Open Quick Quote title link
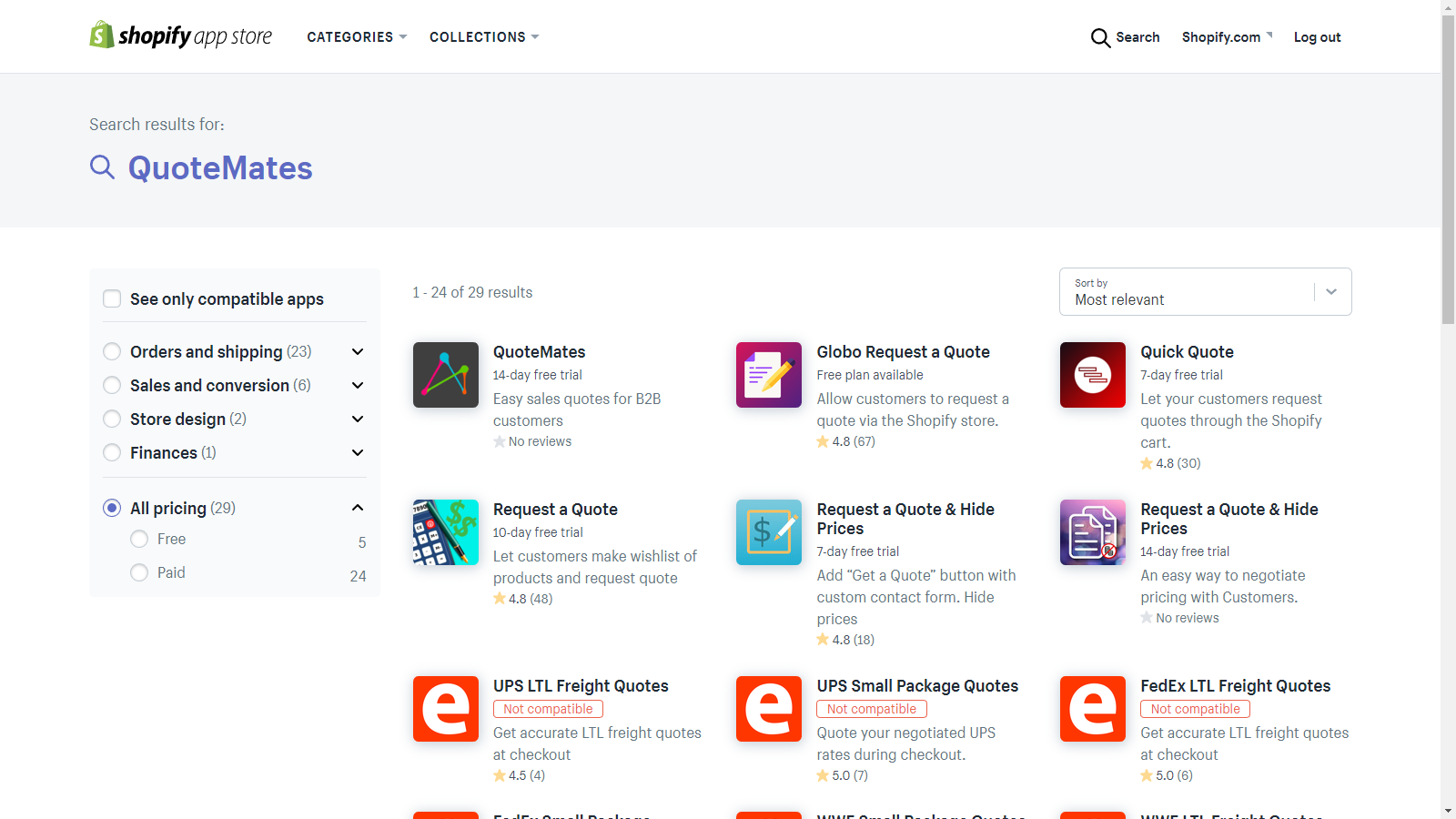1456x819 pixels. tap(1187, 352)
